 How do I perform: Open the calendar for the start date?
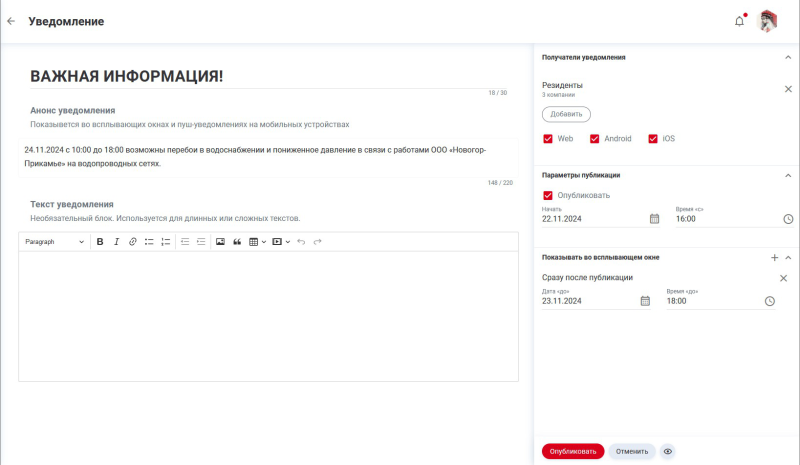tap(655, 218)
